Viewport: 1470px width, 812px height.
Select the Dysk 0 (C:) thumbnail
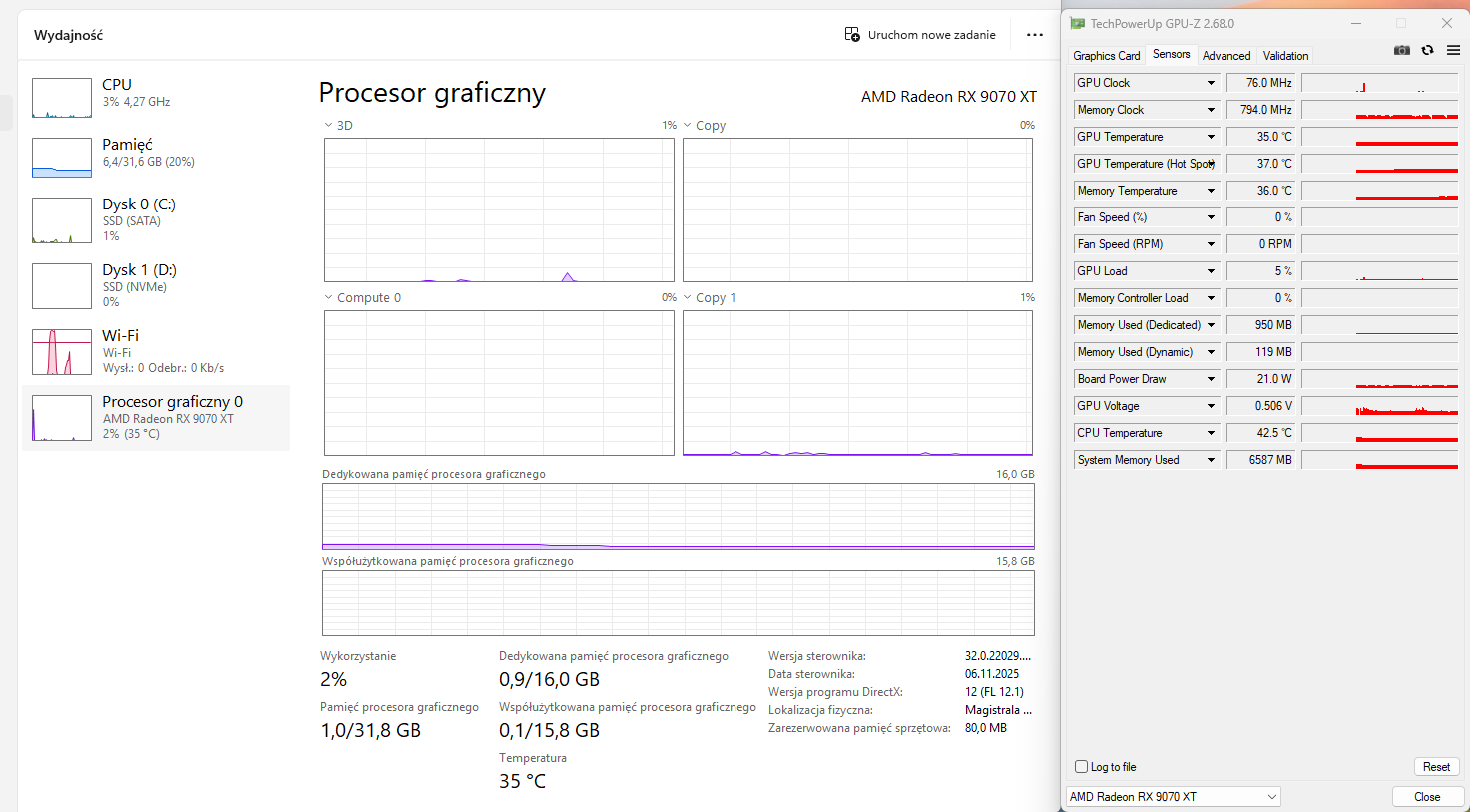[62, 220]
